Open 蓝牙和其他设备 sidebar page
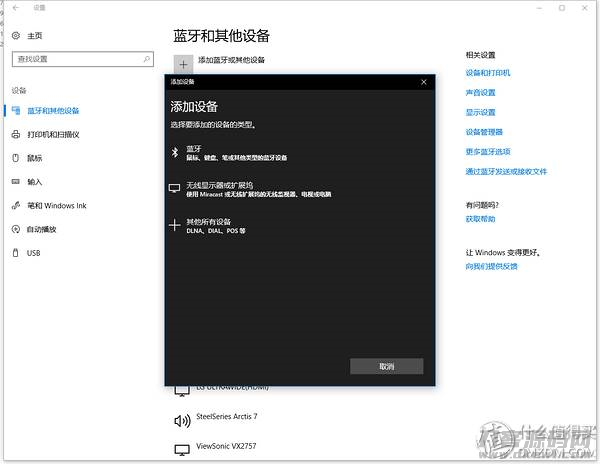The image size is (600, 464). point(53,111)
